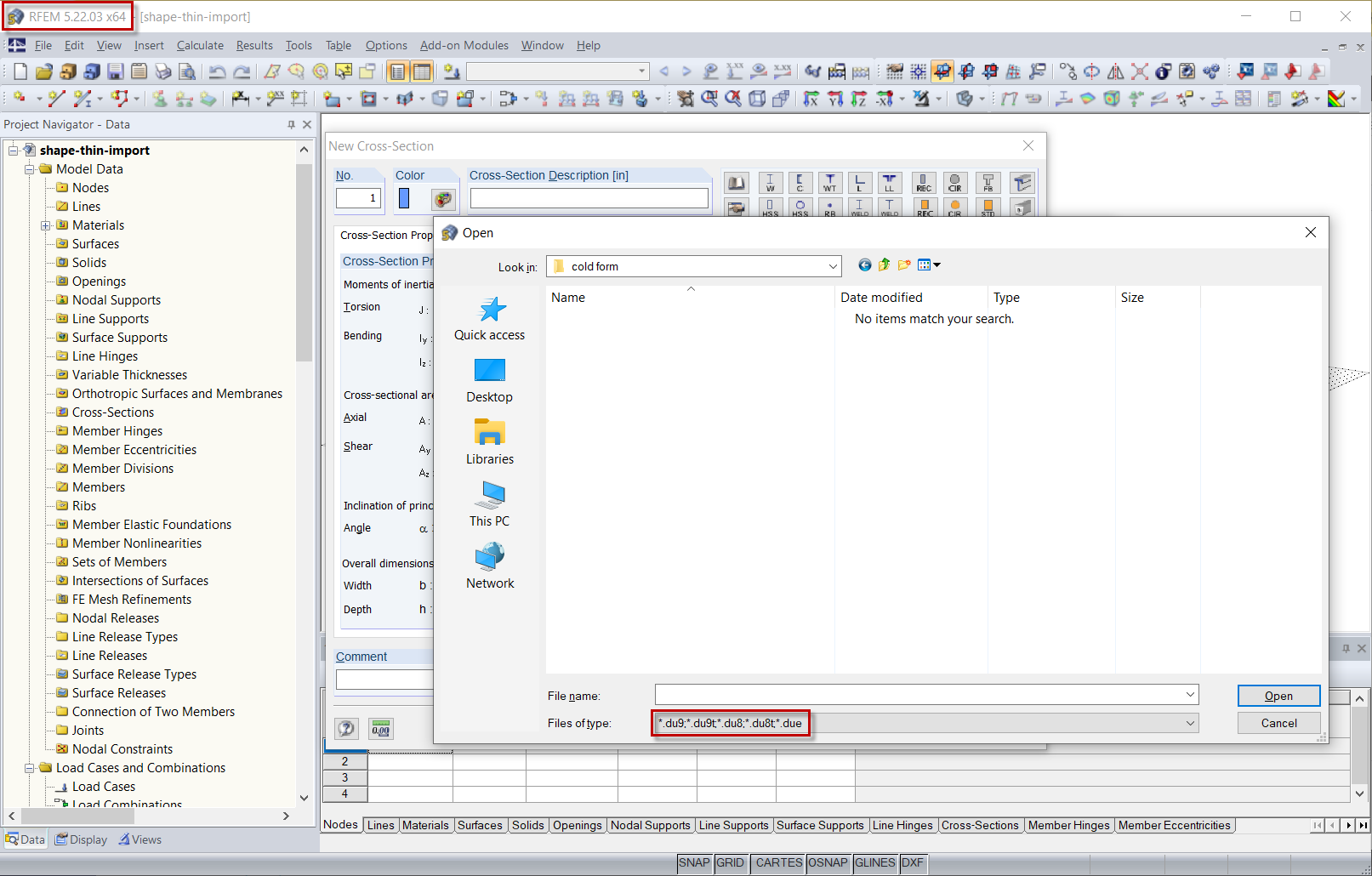Choose the HSS hollow section icon
This screenshot has width=1372, height=876.
tap(771, 209)
